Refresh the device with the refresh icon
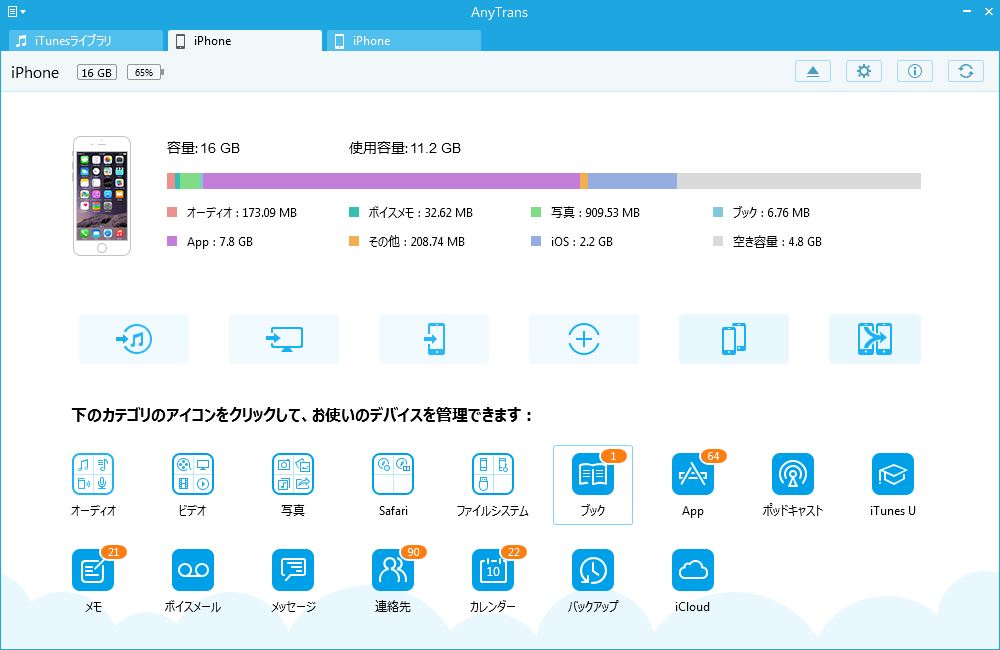The width and height of the screenshot is (1000, 650). click(x=966, y=71)
